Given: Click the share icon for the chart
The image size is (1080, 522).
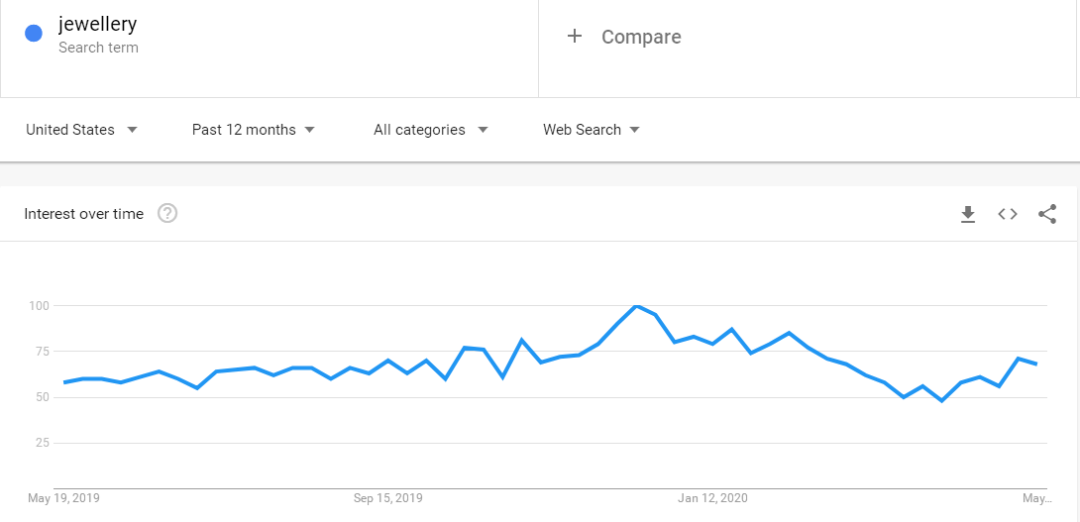Looking at the screenshot, I should (x=1047, y=214).
